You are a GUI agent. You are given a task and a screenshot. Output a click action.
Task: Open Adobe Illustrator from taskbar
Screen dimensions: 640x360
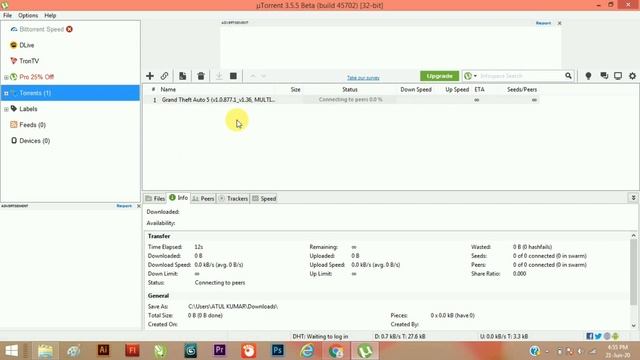coord(103,350)
